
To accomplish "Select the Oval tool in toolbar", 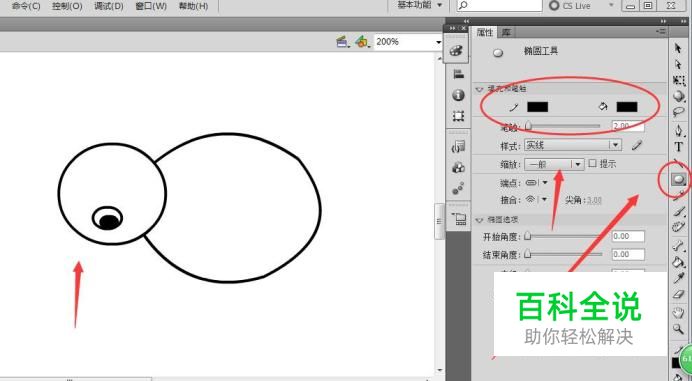I will pos(678,179).
